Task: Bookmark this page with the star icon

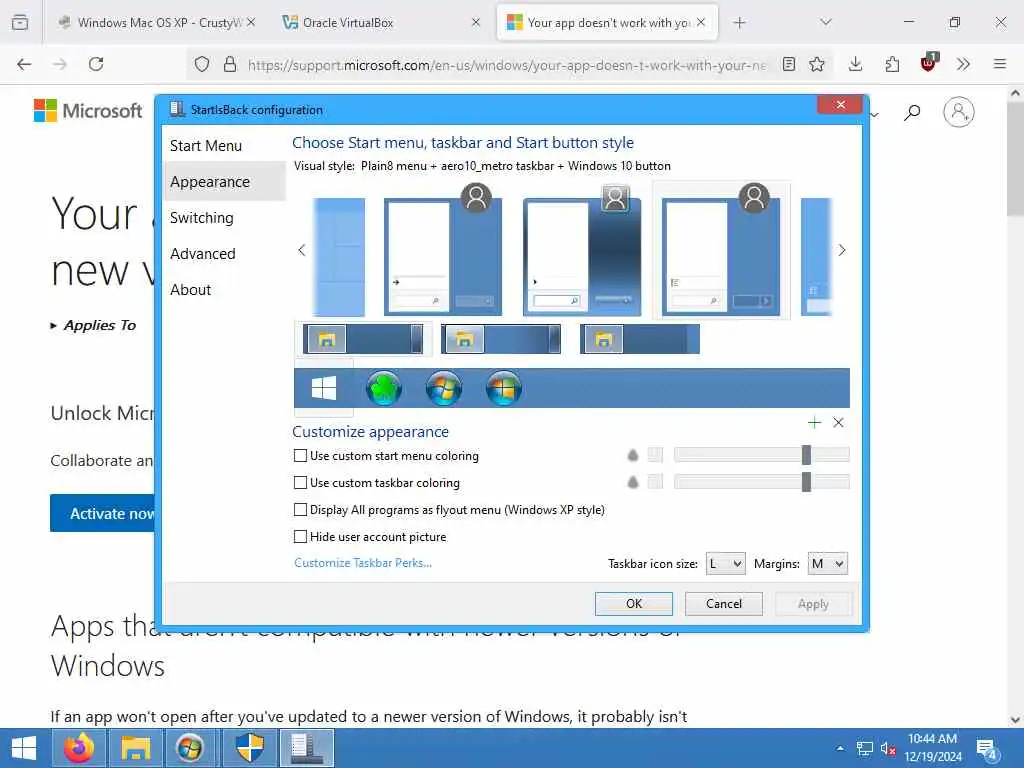Action: pyautogui.click(x=816, y=64)
